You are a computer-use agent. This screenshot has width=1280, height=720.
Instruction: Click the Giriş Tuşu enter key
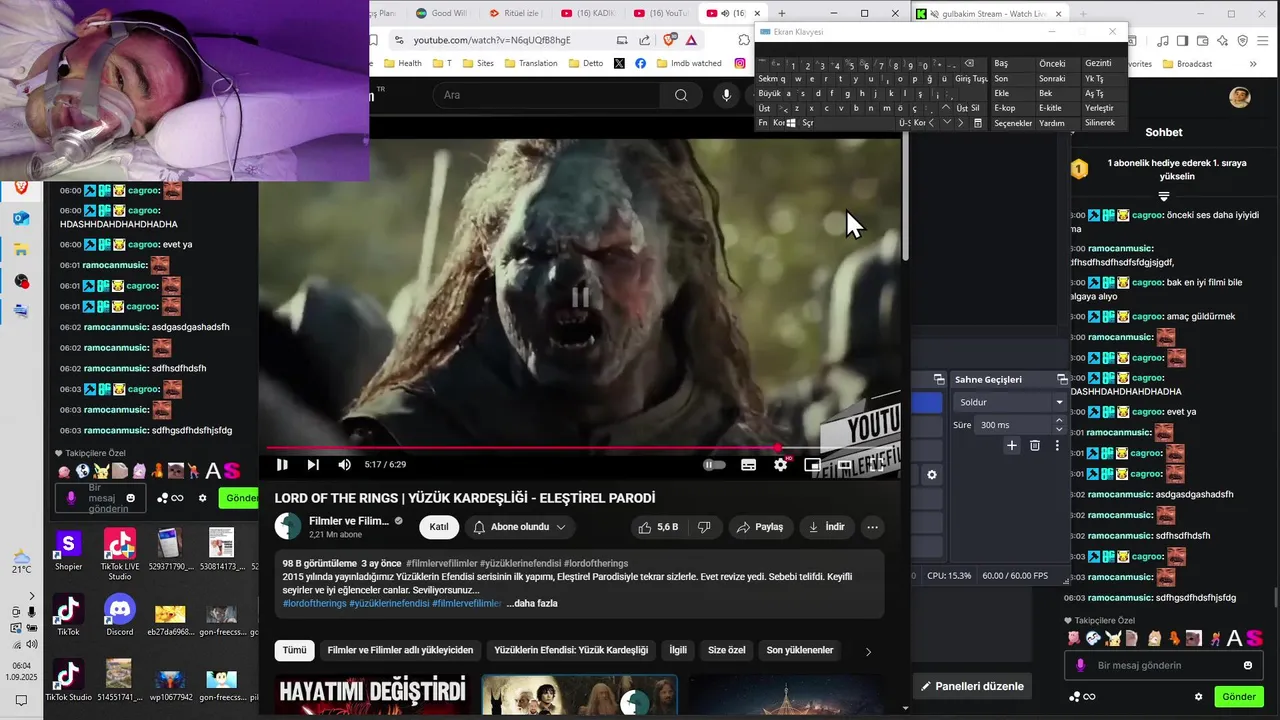point(971,78)
